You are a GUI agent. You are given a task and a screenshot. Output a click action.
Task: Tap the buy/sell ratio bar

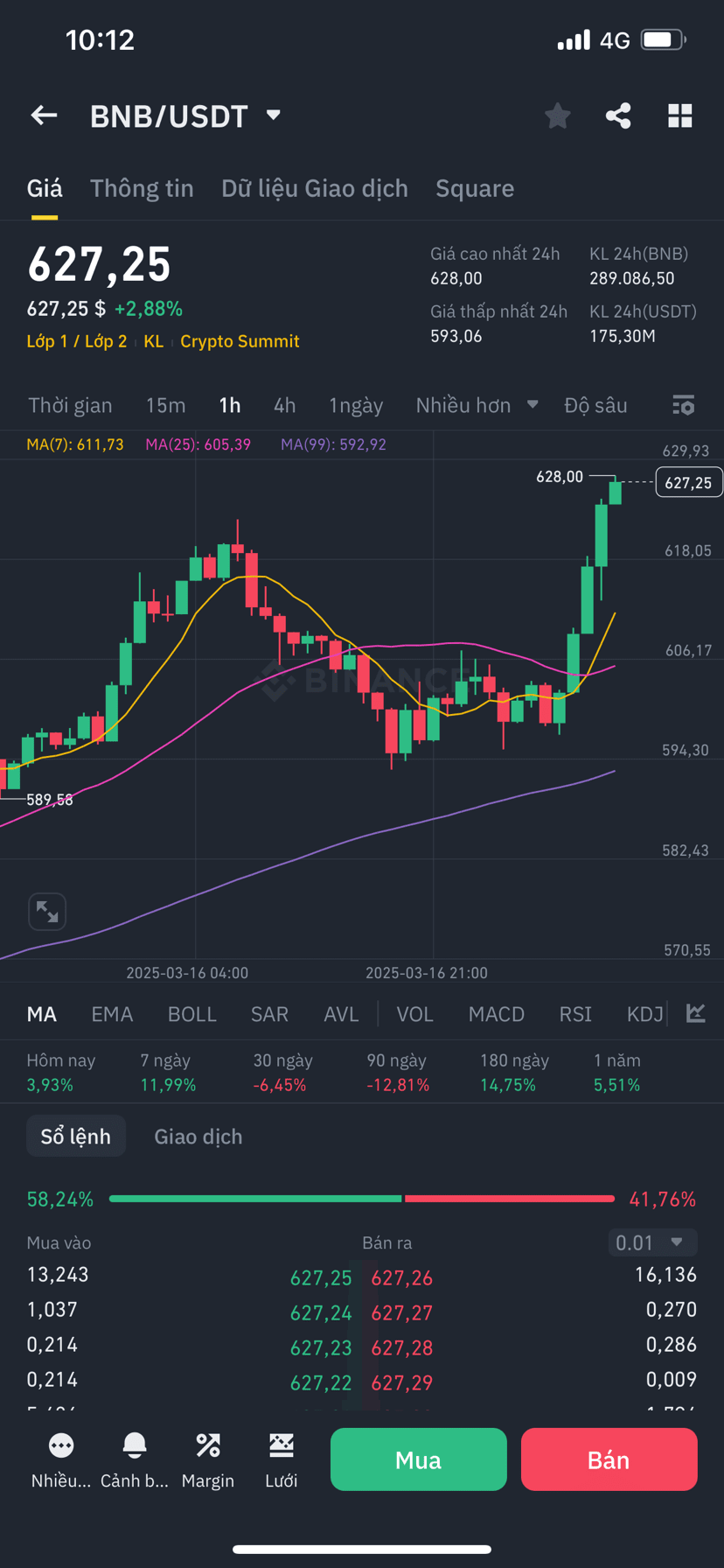(362, 1199)
